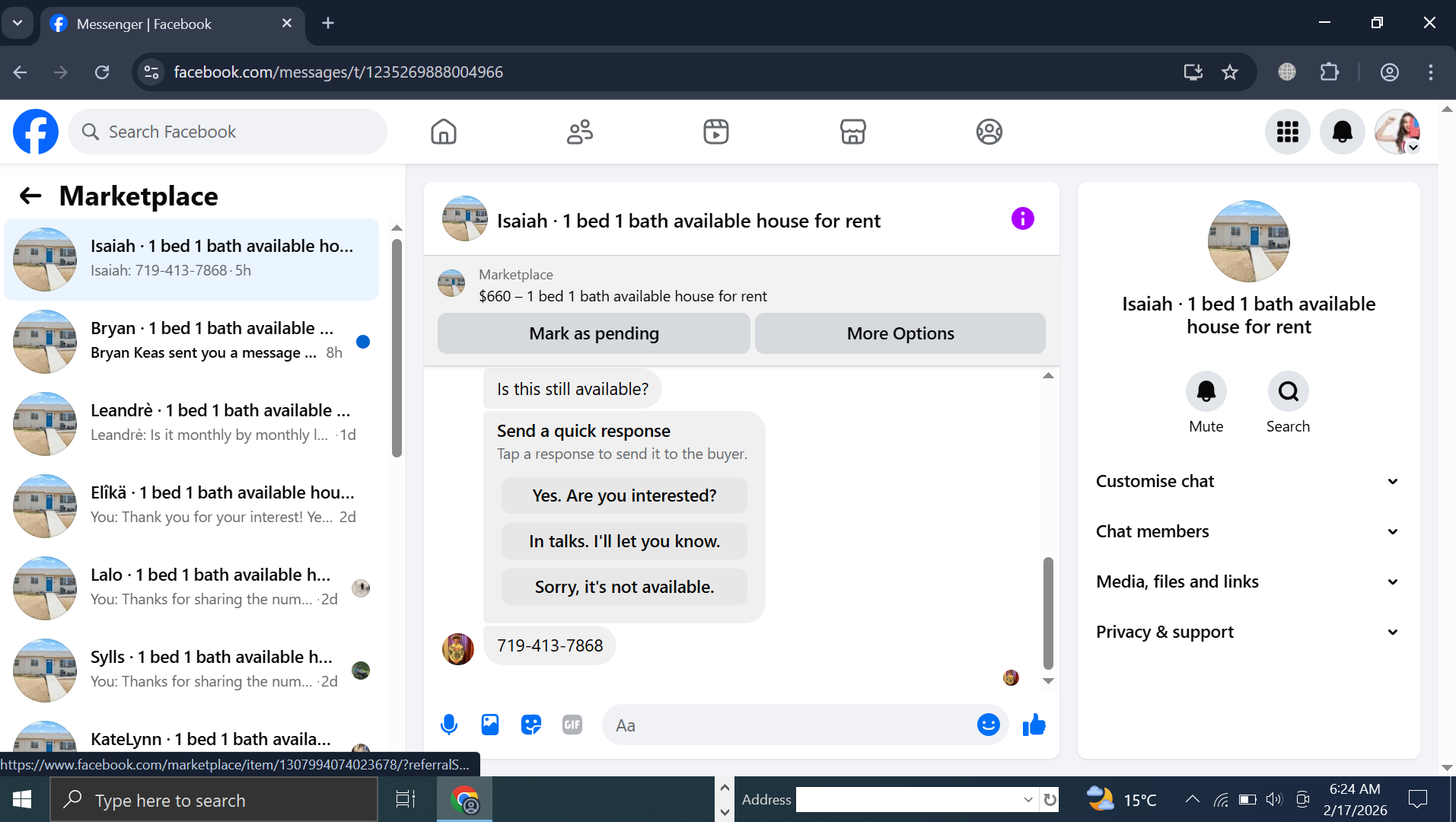
Task: Open the taskbar Address dropdown
Action: click(x=1028, y=799)
